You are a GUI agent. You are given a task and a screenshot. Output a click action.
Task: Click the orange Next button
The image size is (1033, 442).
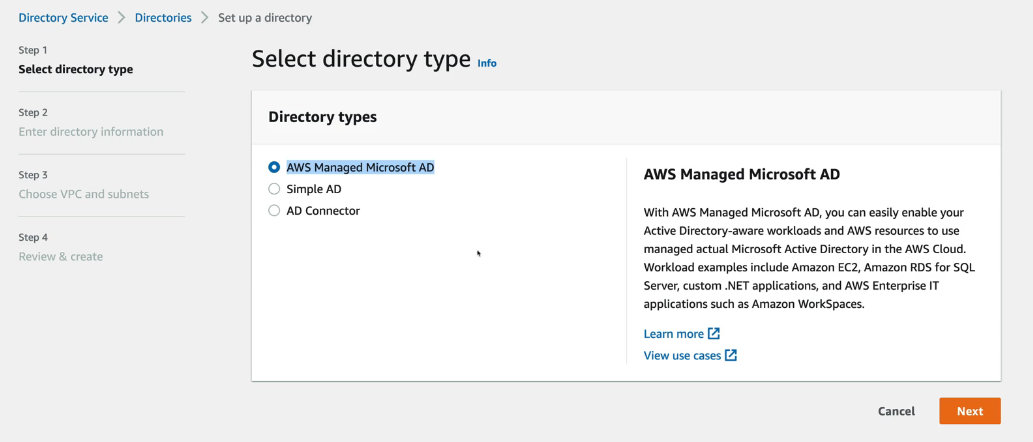pos(970,411)
